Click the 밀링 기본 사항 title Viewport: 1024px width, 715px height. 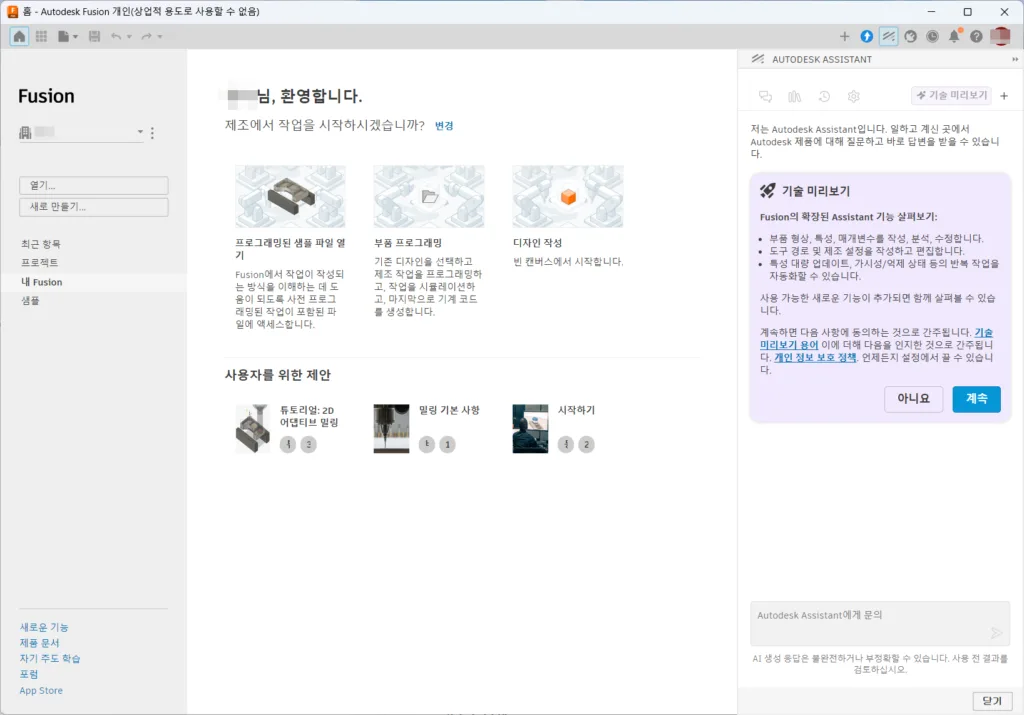pos(449,410)
